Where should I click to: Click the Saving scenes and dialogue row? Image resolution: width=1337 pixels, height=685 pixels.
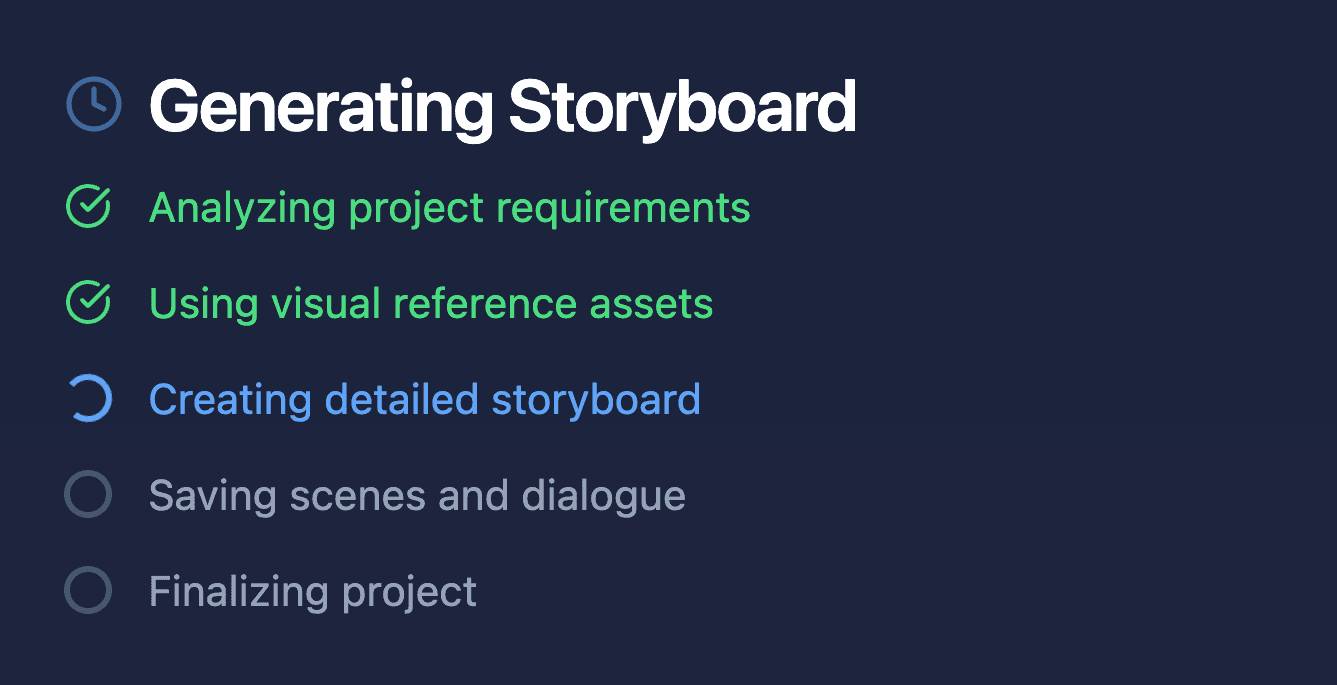[x=417, y=494]
